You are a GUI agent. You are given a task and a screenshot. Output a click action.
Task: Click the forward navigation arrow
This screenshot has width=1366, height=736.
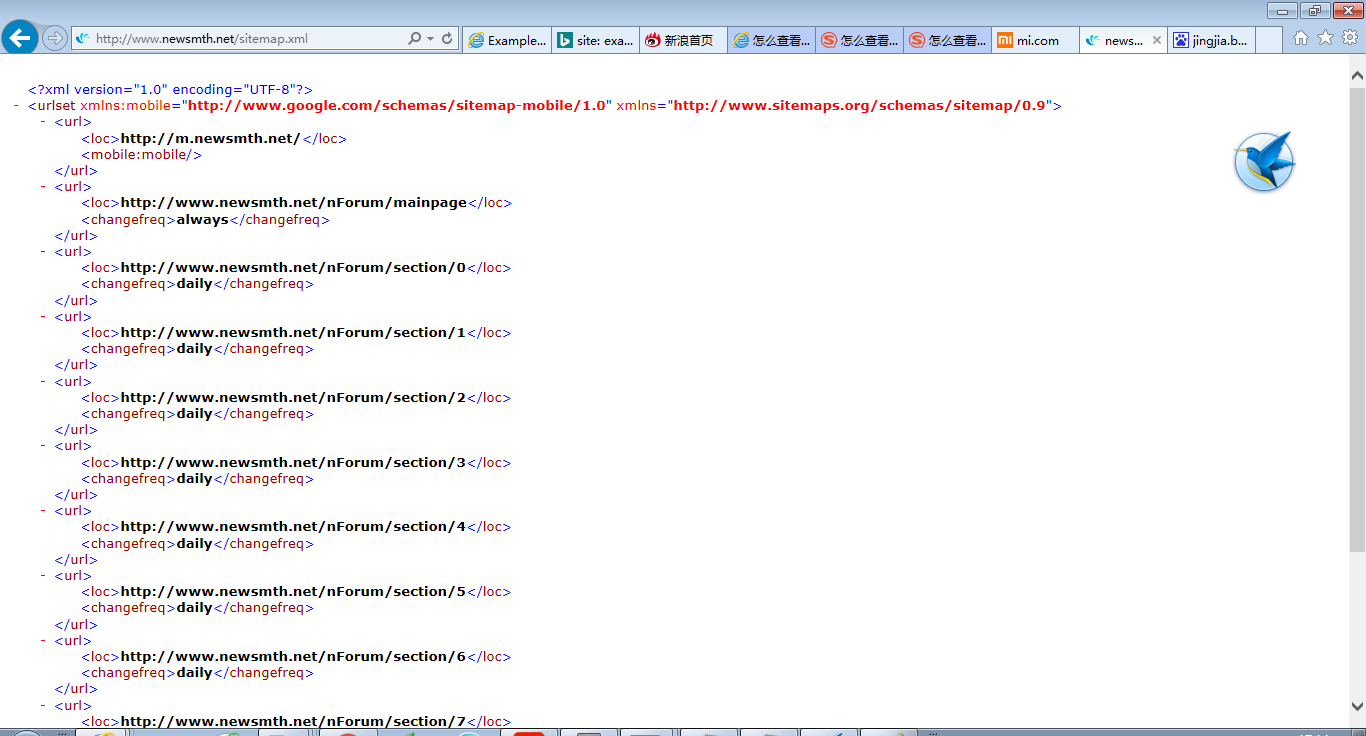pyautogui.click(x=55, y=39)
